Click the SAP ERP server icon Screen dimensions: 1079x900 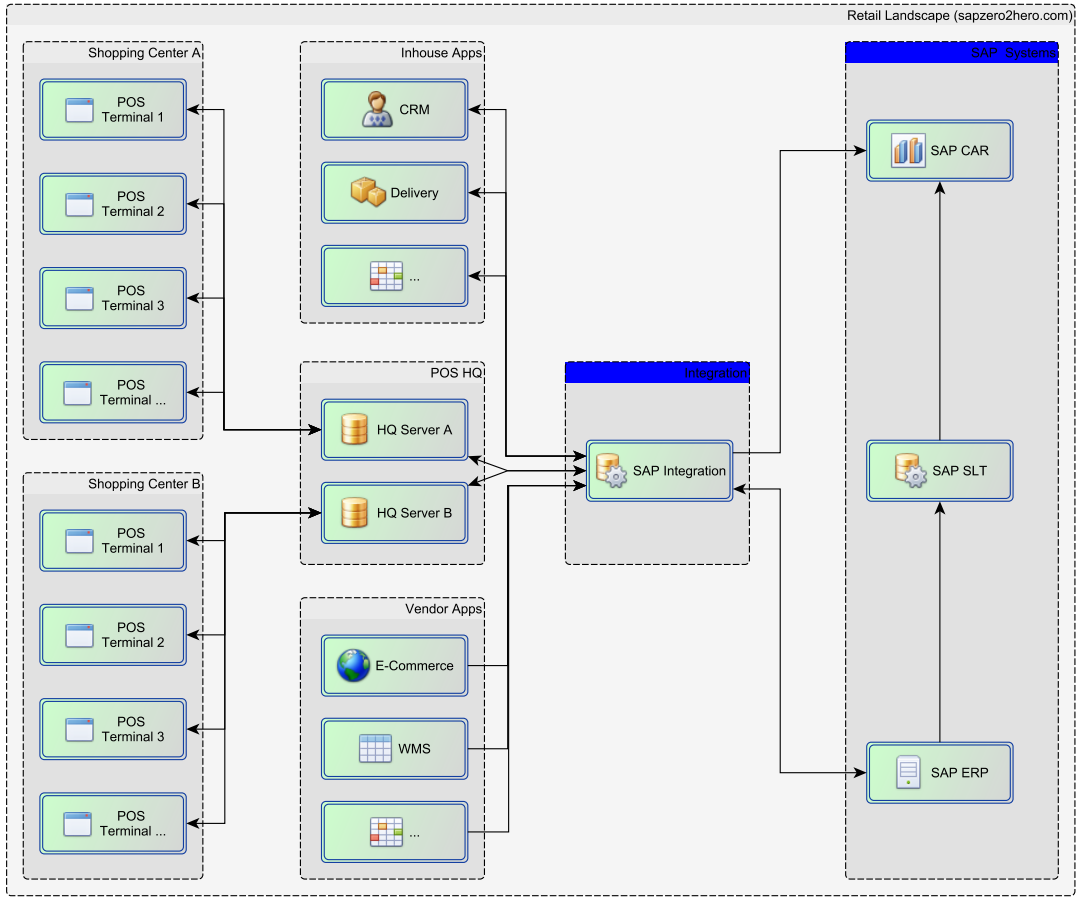[x=908, y=772]
